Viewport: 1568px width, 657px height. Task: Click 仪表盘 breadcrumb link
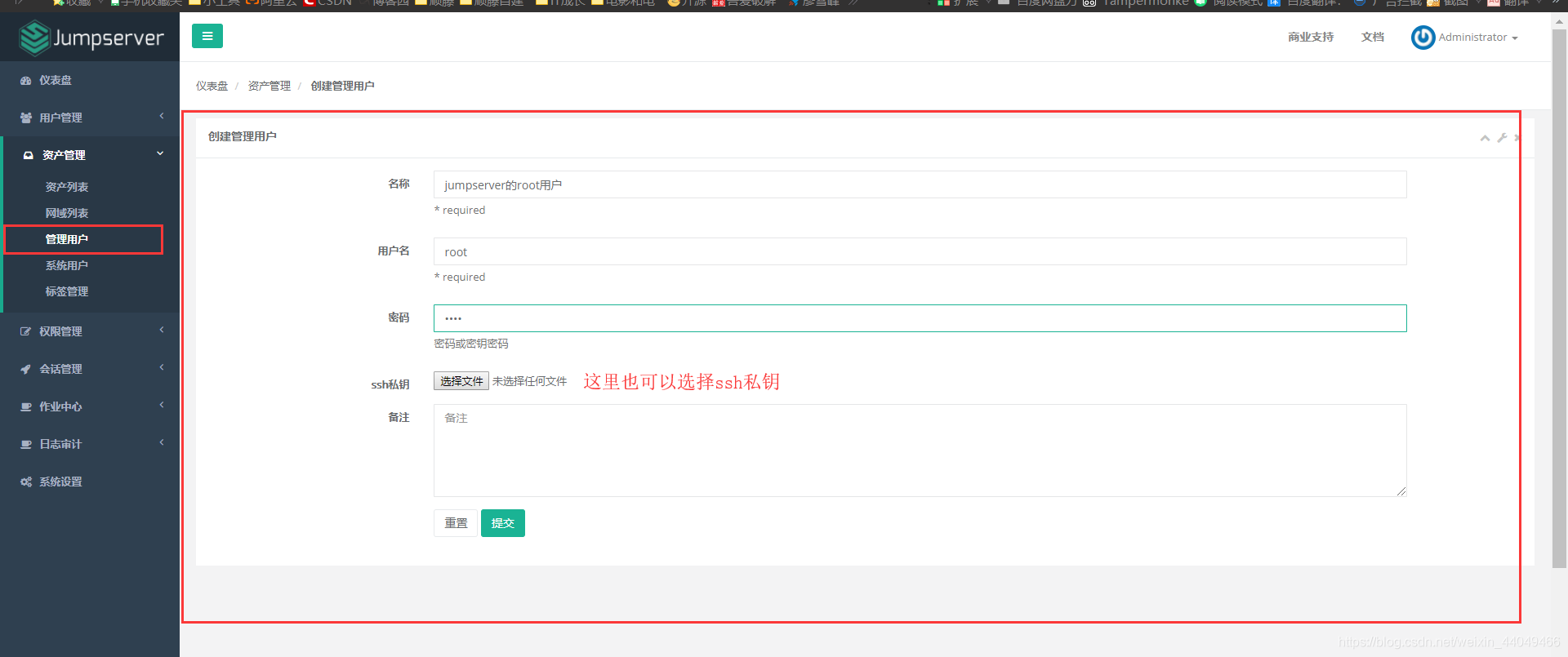(212, 86)
